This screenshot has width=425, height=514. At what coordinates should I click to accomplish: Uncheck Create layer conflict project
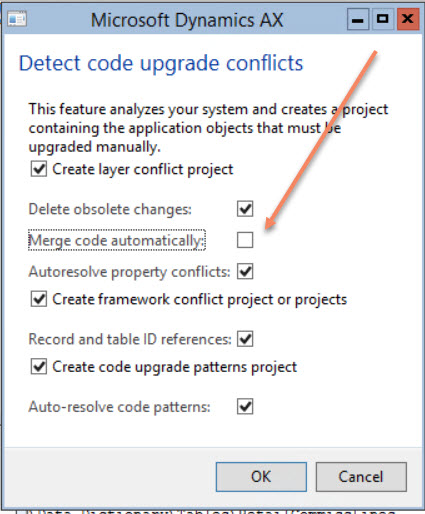coord(39,169)
